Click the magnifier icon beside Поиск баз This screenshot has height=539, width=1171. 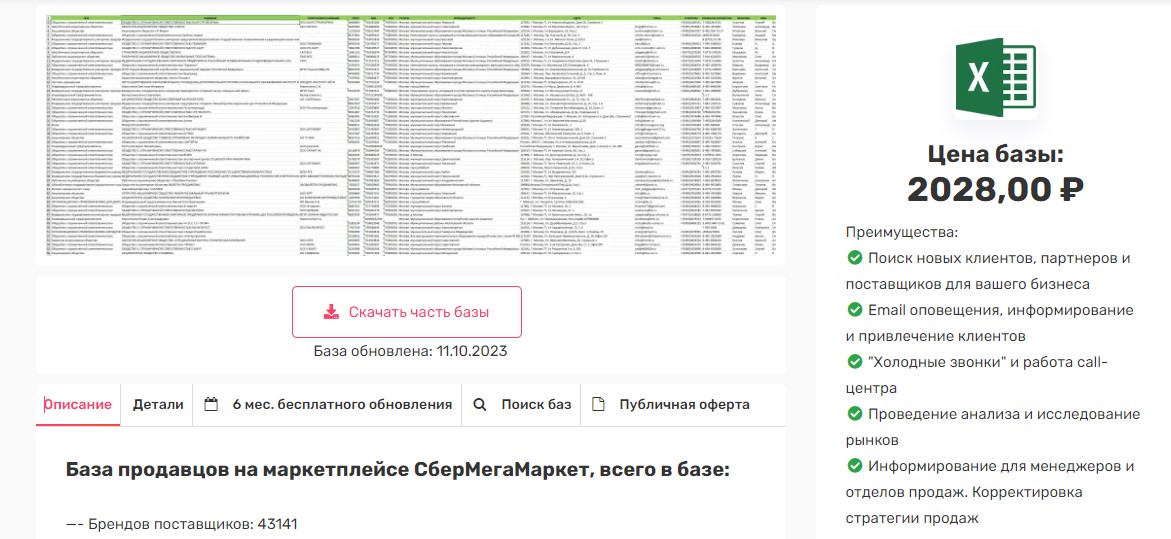[479, 405]
